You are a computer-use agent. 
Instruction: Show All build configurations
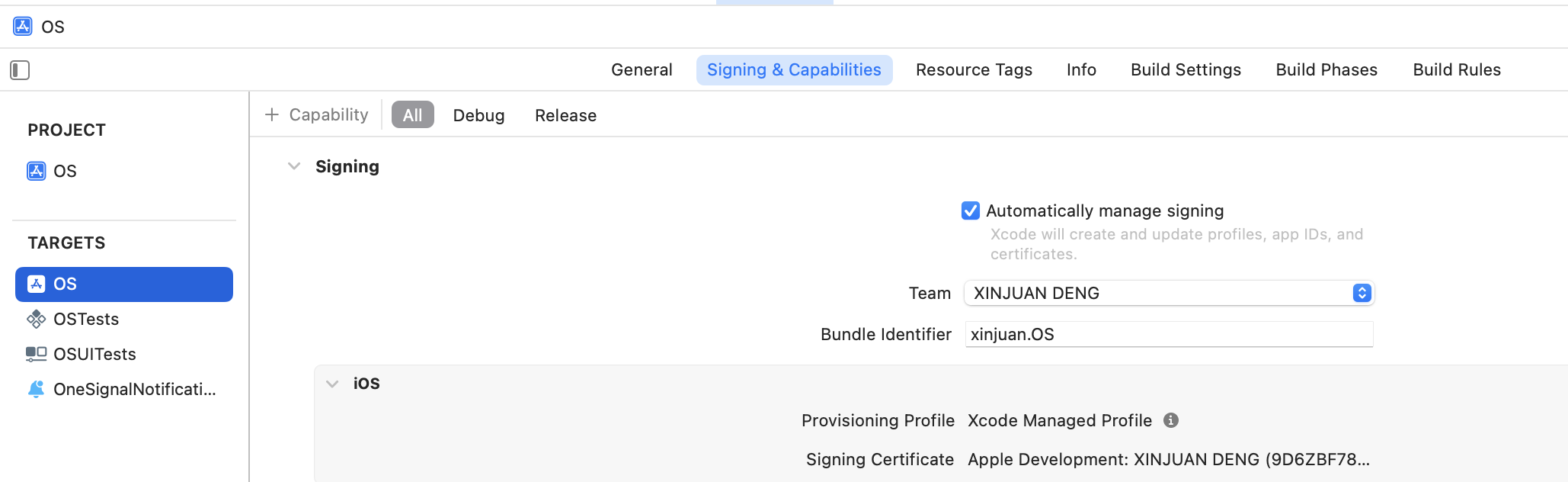pyautogui.click(x=412, y=115)
